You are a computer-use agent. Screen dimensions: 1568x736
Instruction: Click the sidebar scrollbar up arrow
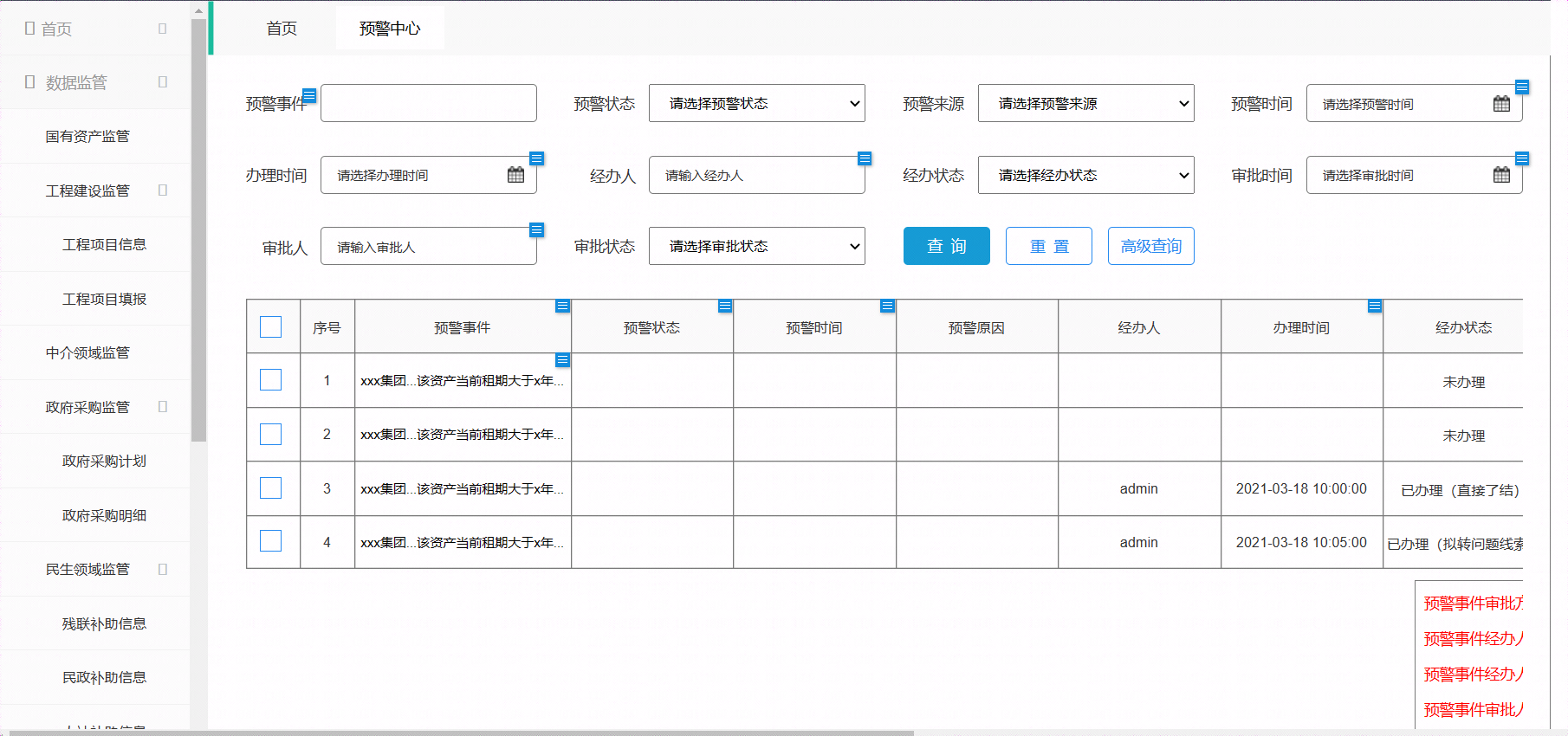[198, 10]
